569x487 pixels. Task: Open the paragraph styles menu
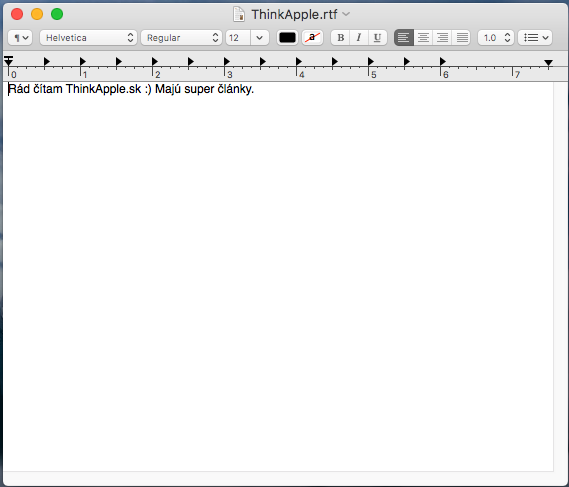pyautogui.click(x=20, y=38)
